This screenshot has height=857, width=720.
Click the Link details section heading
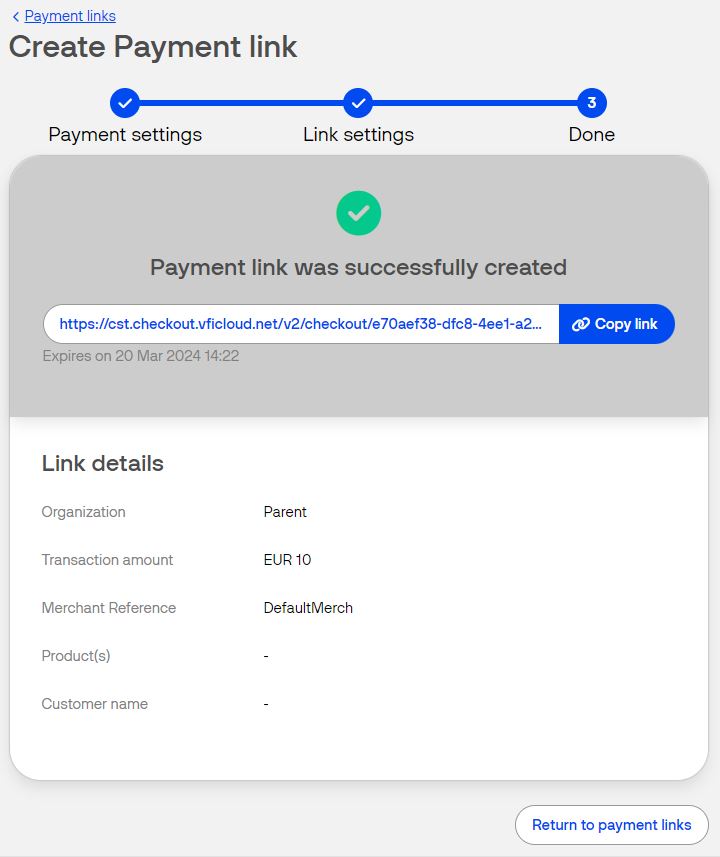(104, 463)
